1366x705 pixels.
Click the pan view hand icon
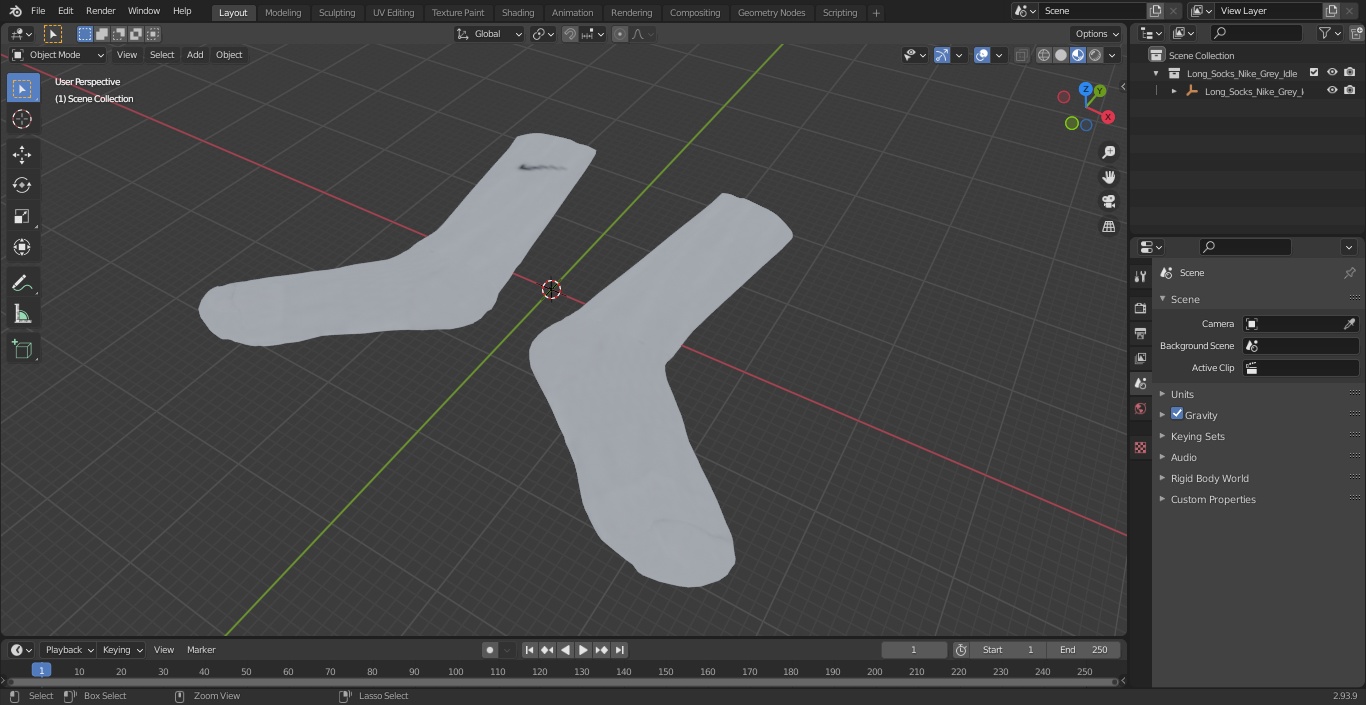[x=1108, y=177]
